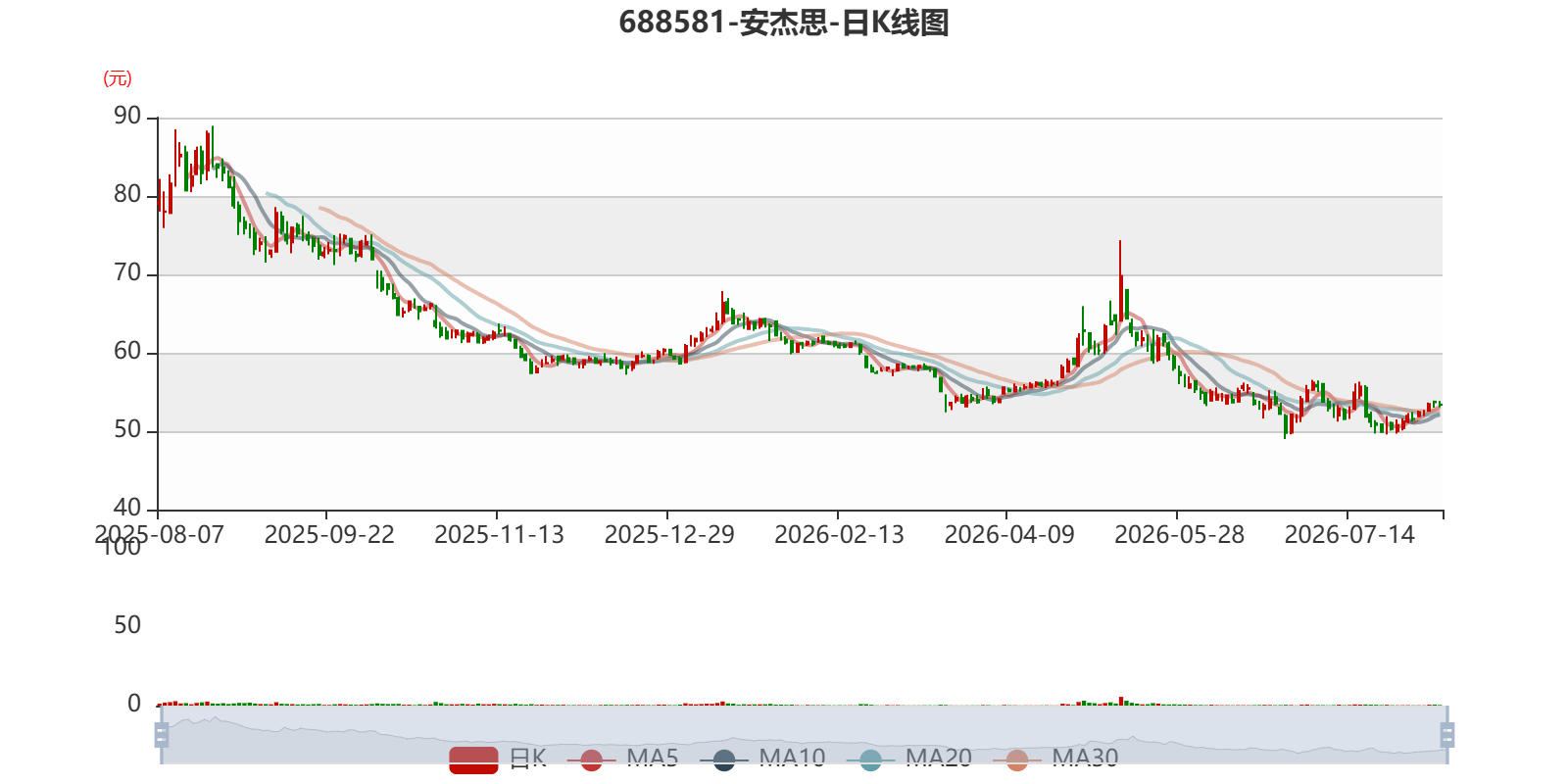Viewport: 1568px width, 784px height.
Task: Click the 2026-07-14 date axis label
Action: coord(1349,535)
